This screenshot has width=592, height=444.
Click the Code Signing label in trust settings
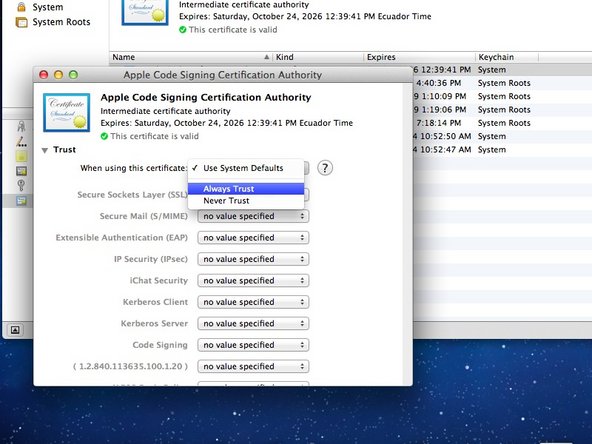click(x=160, y=345)
